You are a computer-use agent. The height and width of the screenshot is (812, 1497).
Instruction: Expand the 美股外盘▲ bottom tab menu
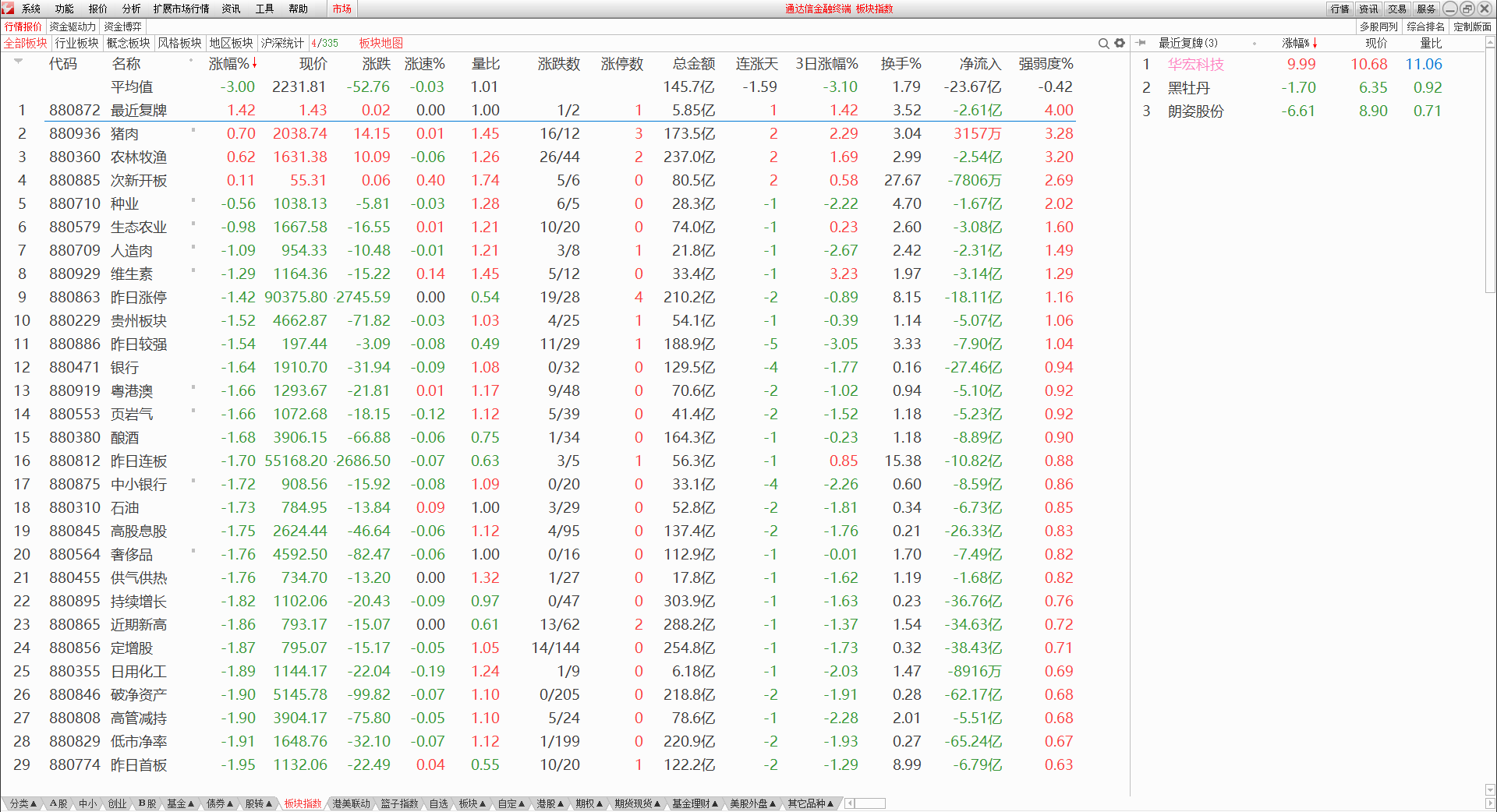coord(752,803)
